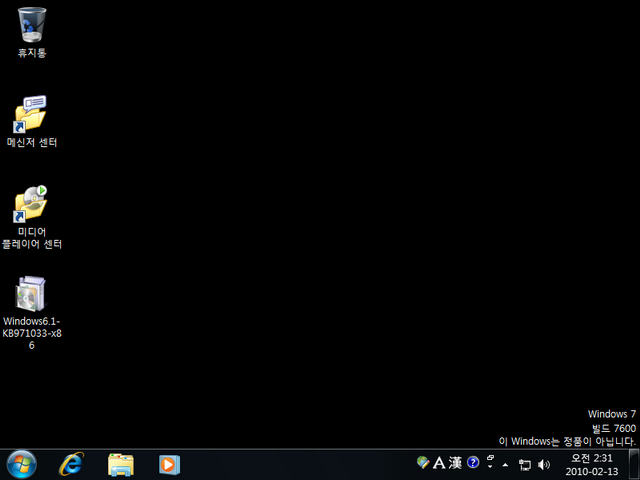Click the Korean IME pen icon in the language bar
The height and width of the screenshot is (480, 640).
tap(423, 462)
